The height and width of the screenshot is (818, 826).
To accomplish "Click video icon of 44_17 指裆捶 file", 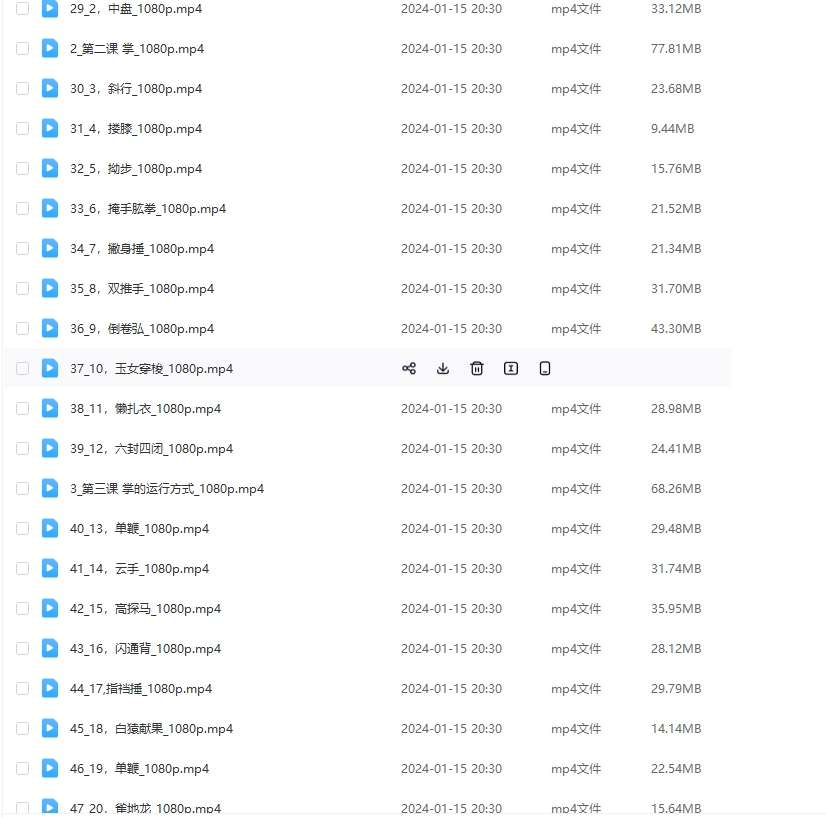I will pos(50,688).
